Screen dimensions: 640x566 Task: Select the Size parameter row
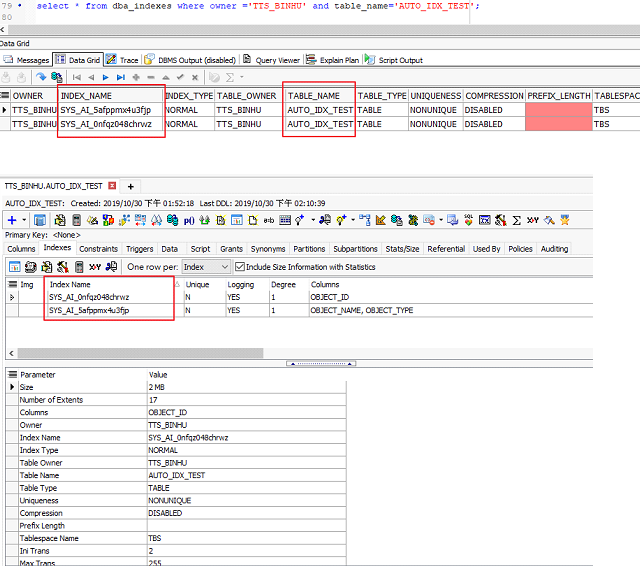tap(176, 387)
